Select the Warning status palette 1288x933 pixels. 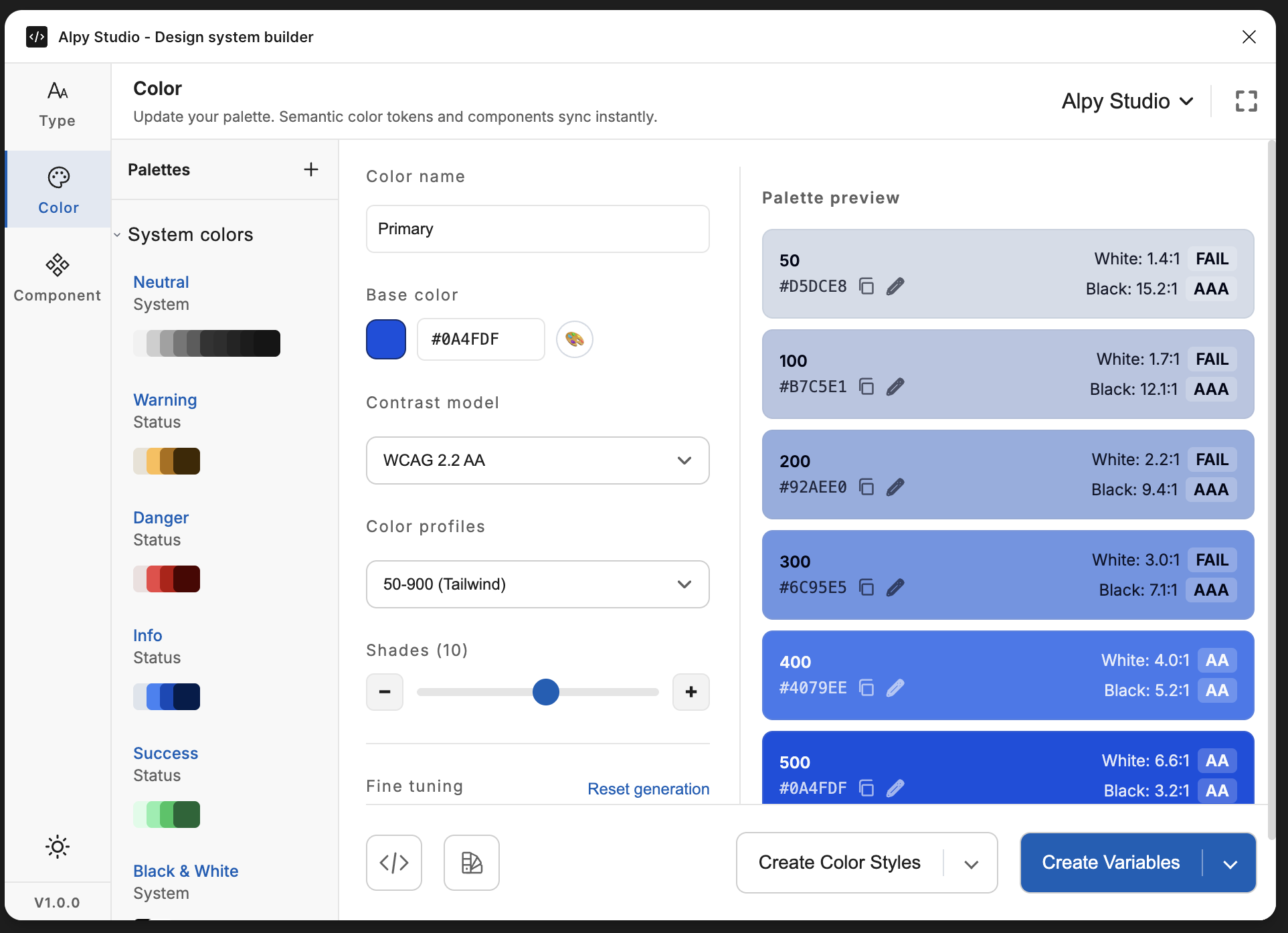point(165,400)
